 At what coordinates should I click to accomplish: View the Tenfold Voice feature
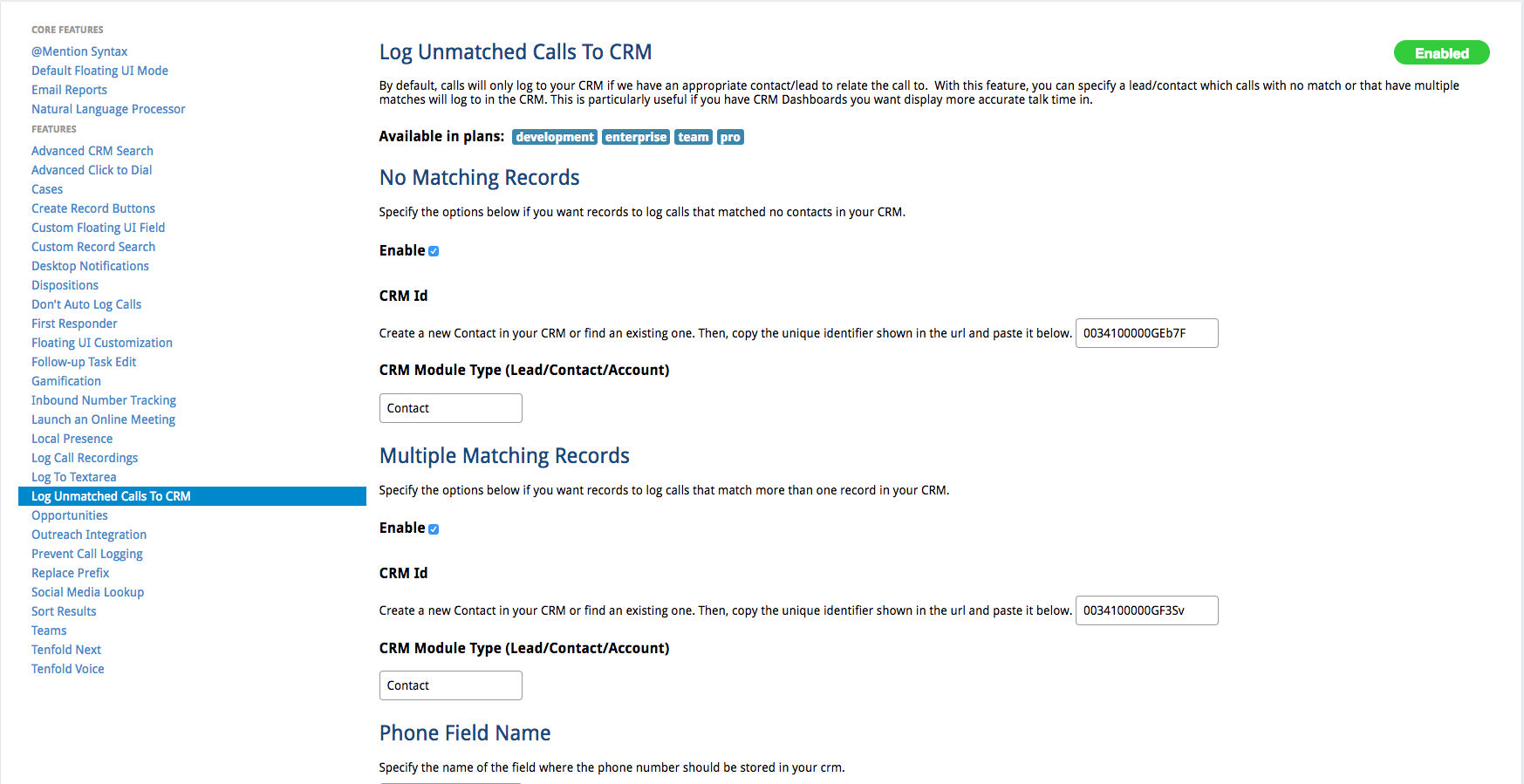tap(67, 668)
